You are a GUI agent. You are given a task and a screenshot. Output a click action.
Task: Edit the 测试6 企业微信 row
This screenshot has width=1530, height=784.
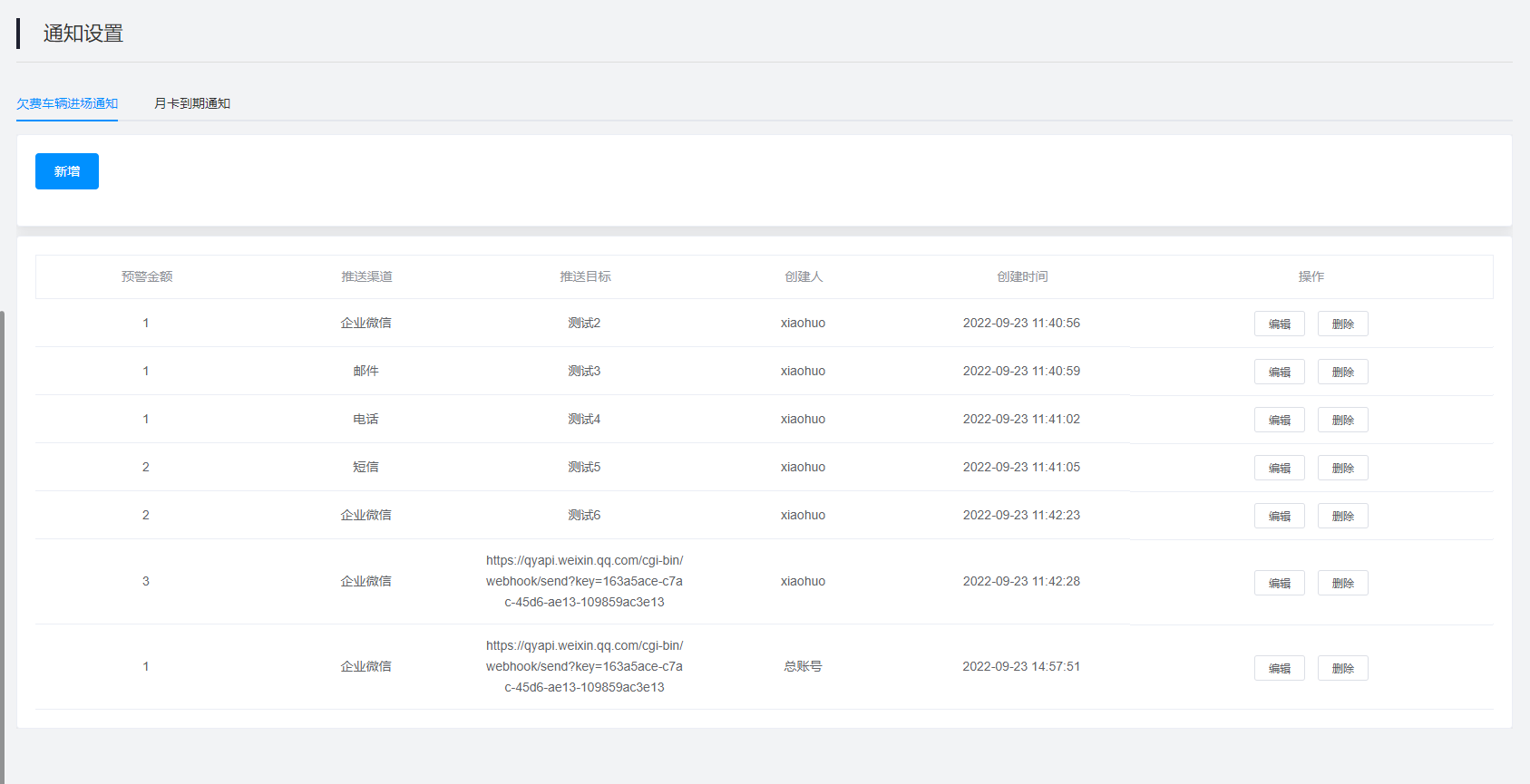1279,516
